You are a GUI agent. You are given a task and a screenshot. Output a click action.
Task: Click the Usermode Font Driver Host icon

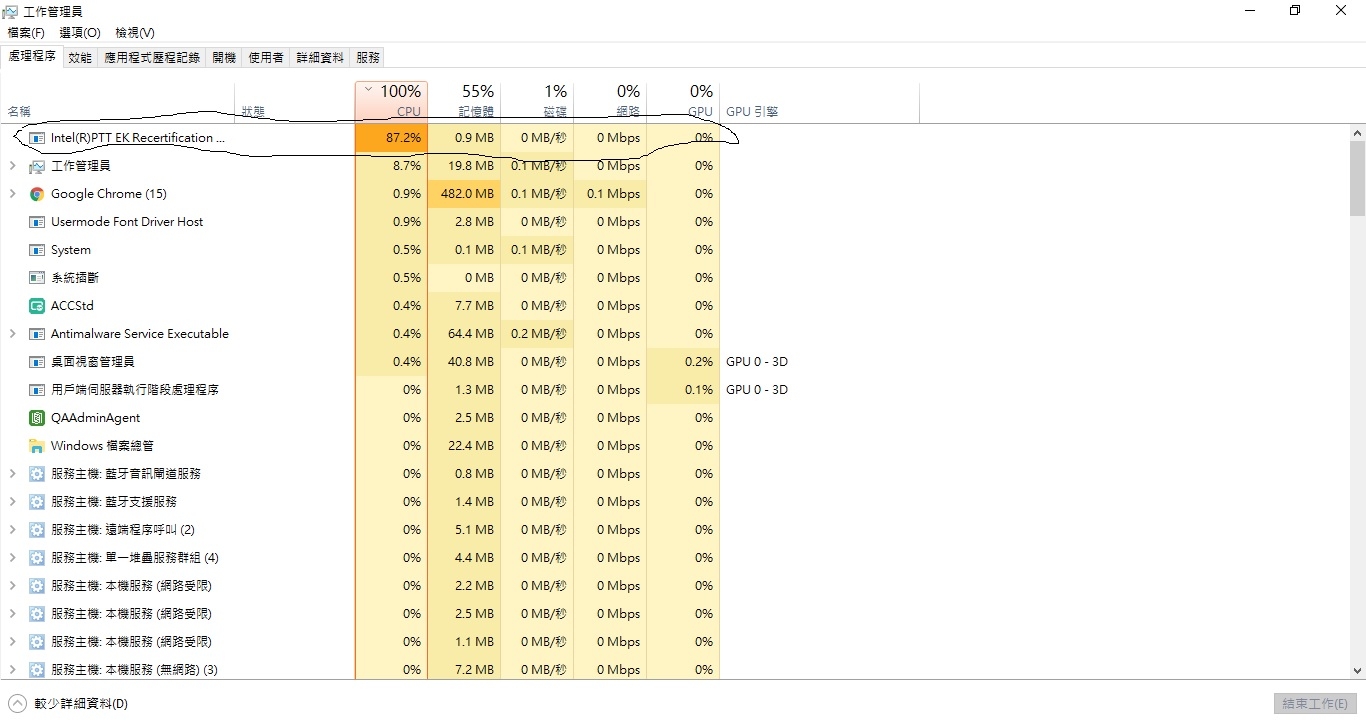point(37,222)
